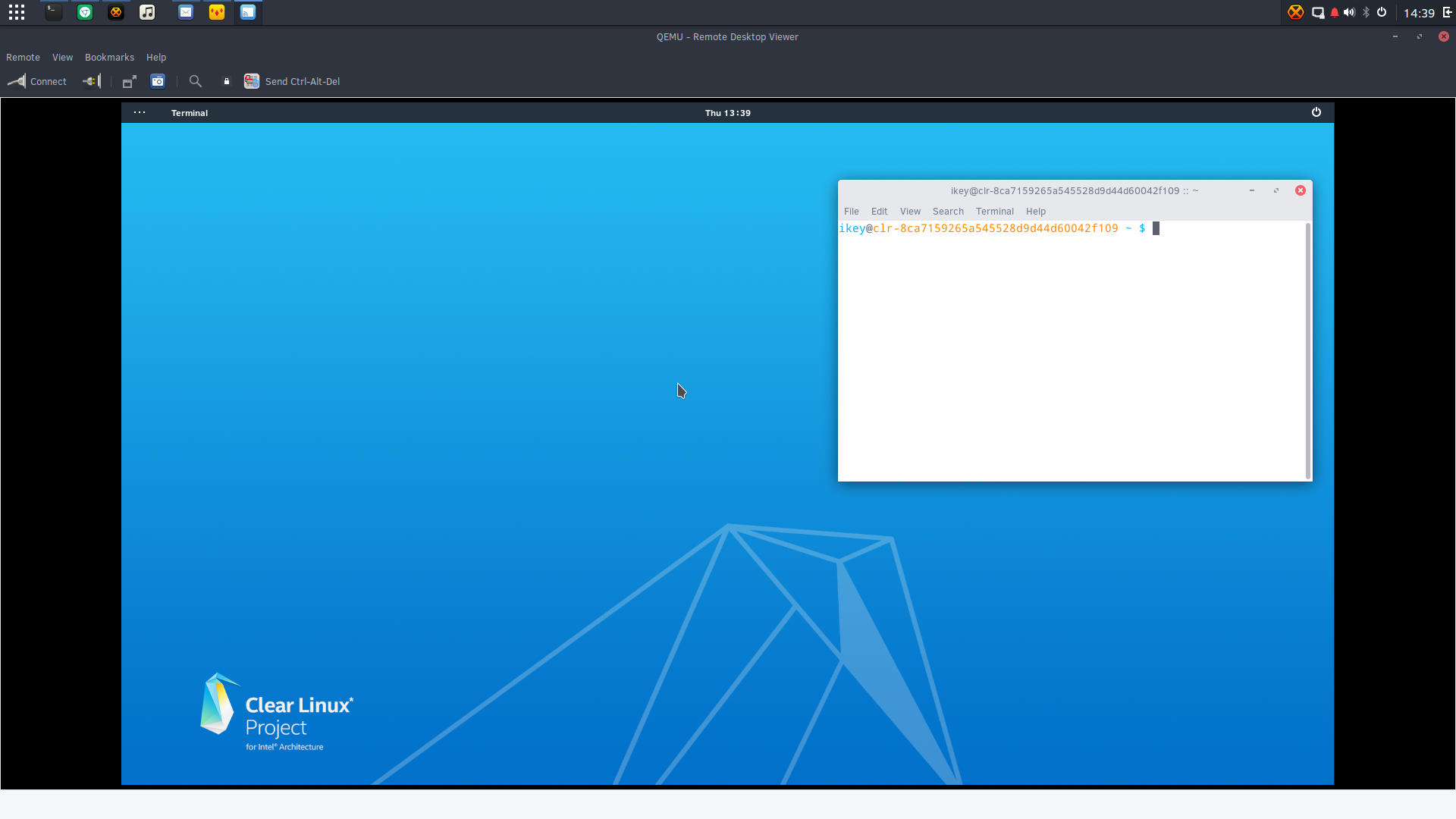Image resolution: width=1456 pixels, height=819 pixels.
Task: Maximize the QEMU viewer window
Action: click(1420, 36)
